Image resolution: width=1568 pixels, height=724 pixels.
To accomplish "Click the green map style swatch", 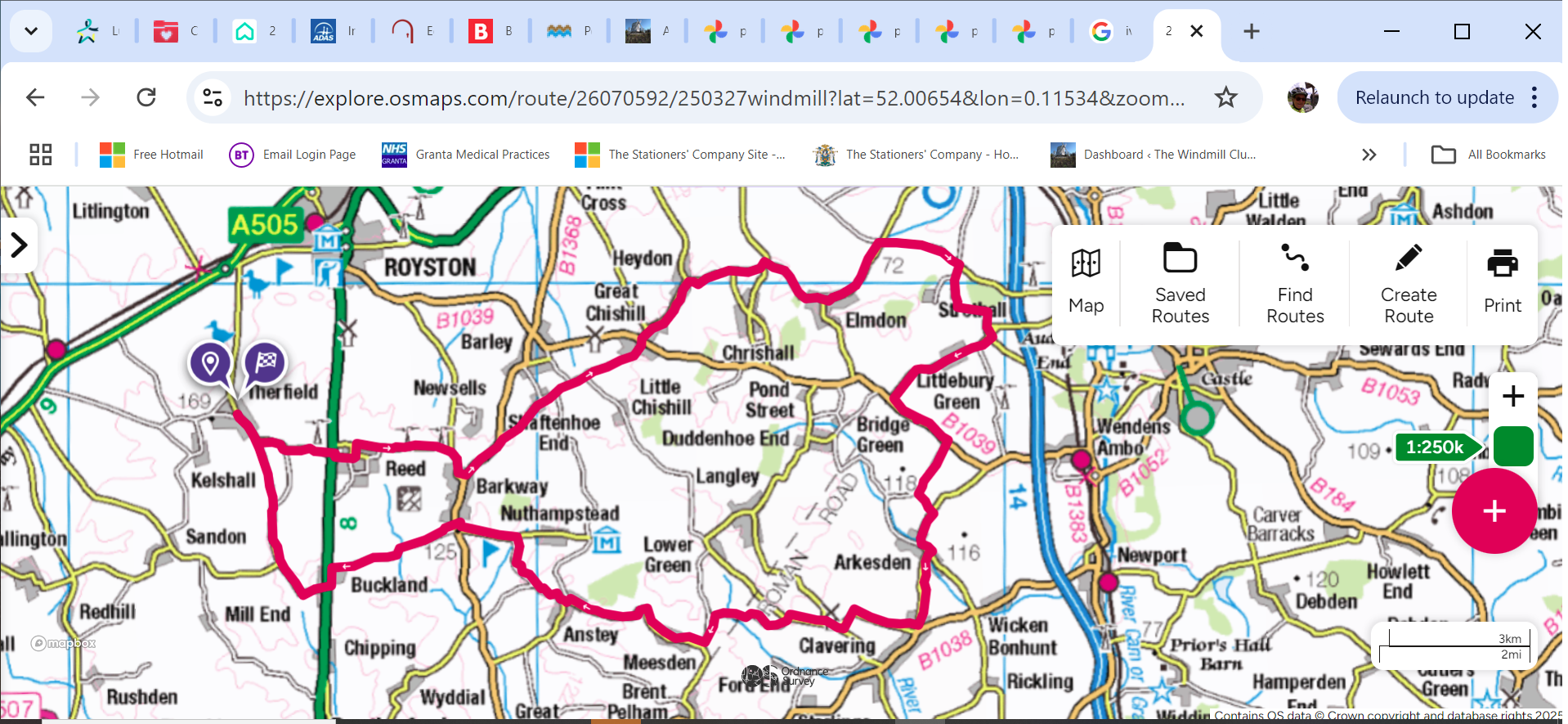I will pos(1512,447).
